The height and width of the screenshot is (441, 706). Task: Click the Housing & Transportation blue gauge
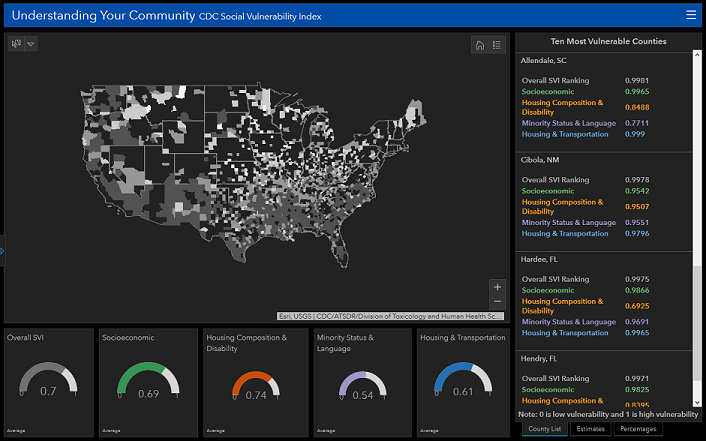tap(463, 381)
